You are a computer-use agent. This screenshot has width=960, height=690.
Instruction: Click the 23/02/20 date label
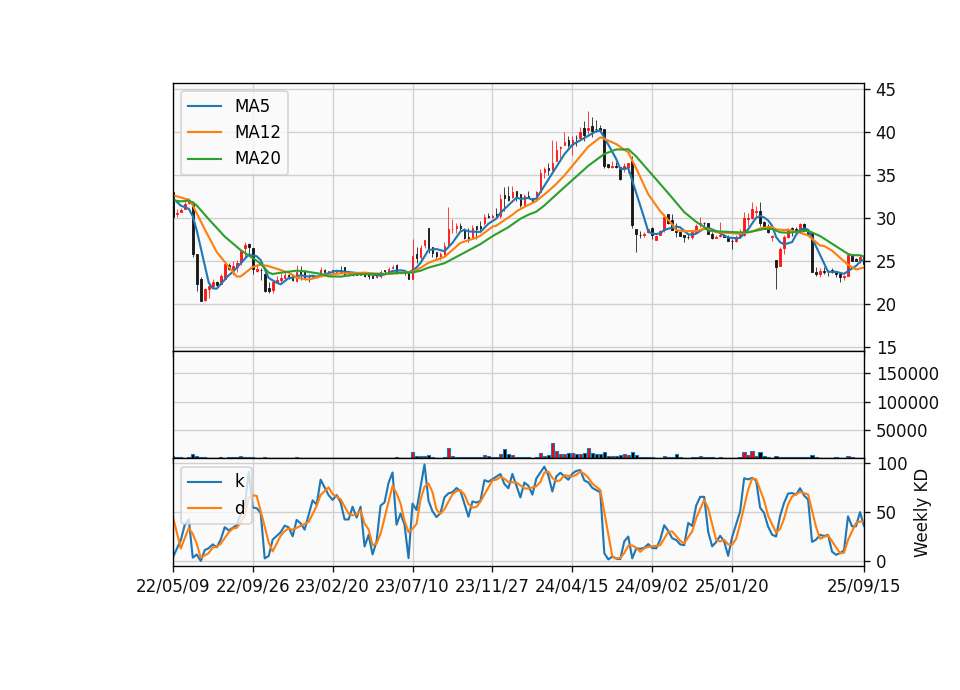[x=332, y=586]
